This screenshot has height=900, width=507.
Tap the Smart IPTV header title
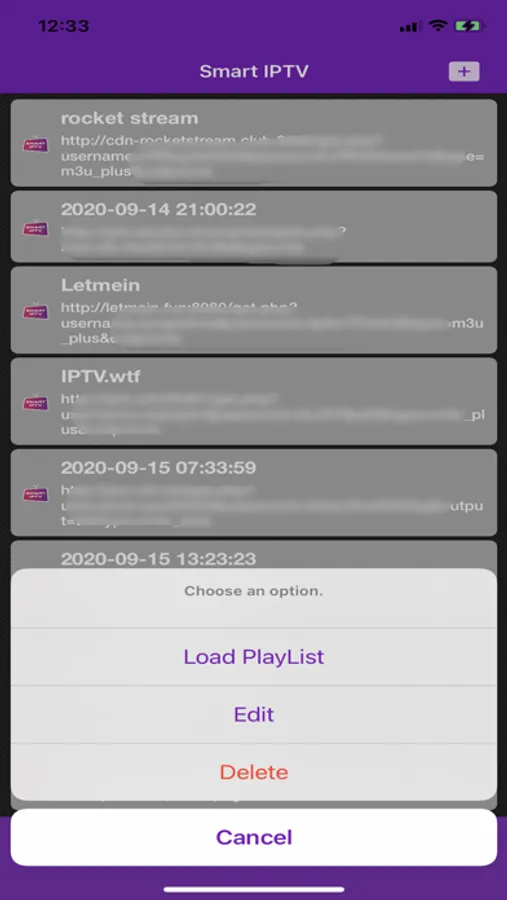coord(254,72)
